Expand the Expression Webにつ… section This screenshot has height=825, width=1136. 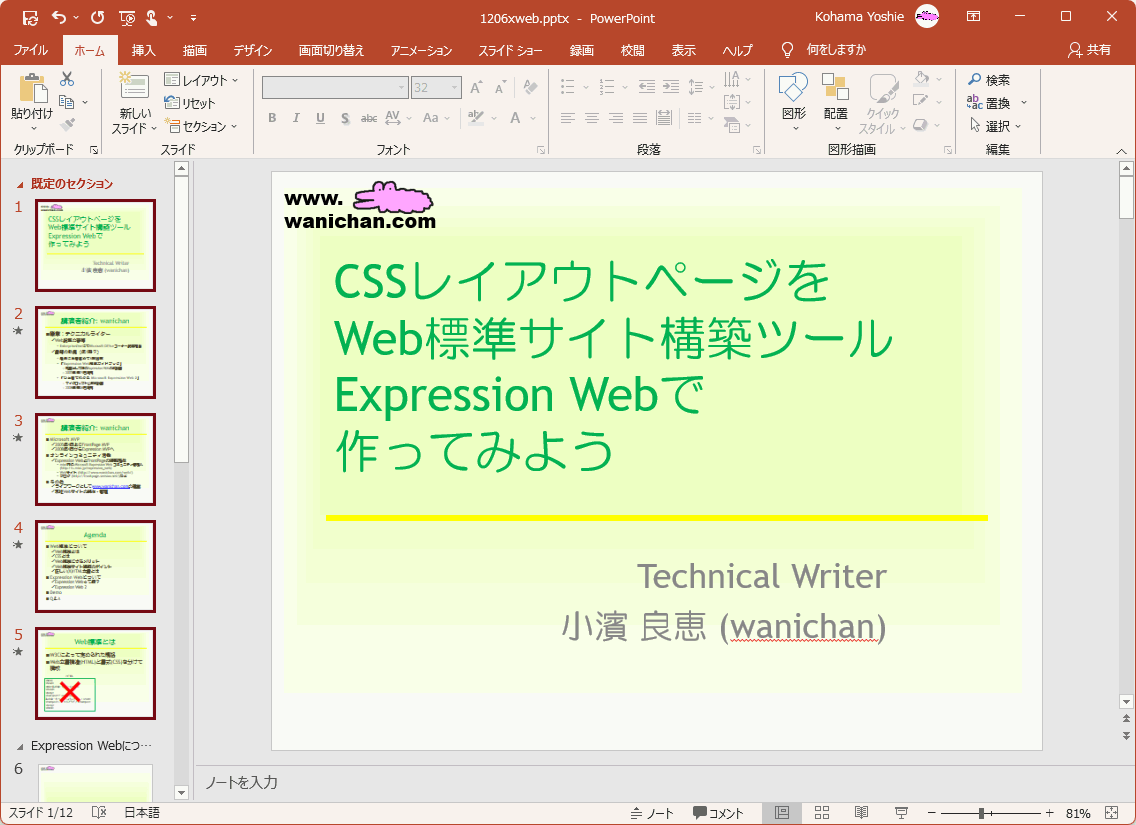tap(20, 746)
